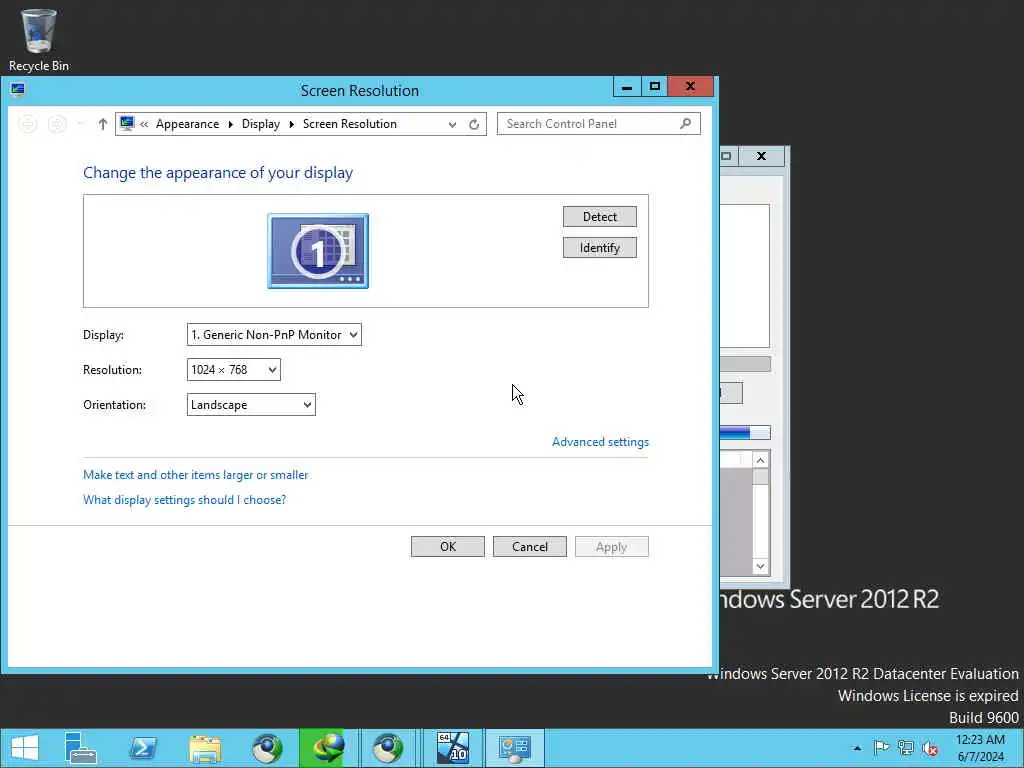Maximize the Screen Resolution window
Viewport: 1024px width, 768px height.
click(655, 87)
